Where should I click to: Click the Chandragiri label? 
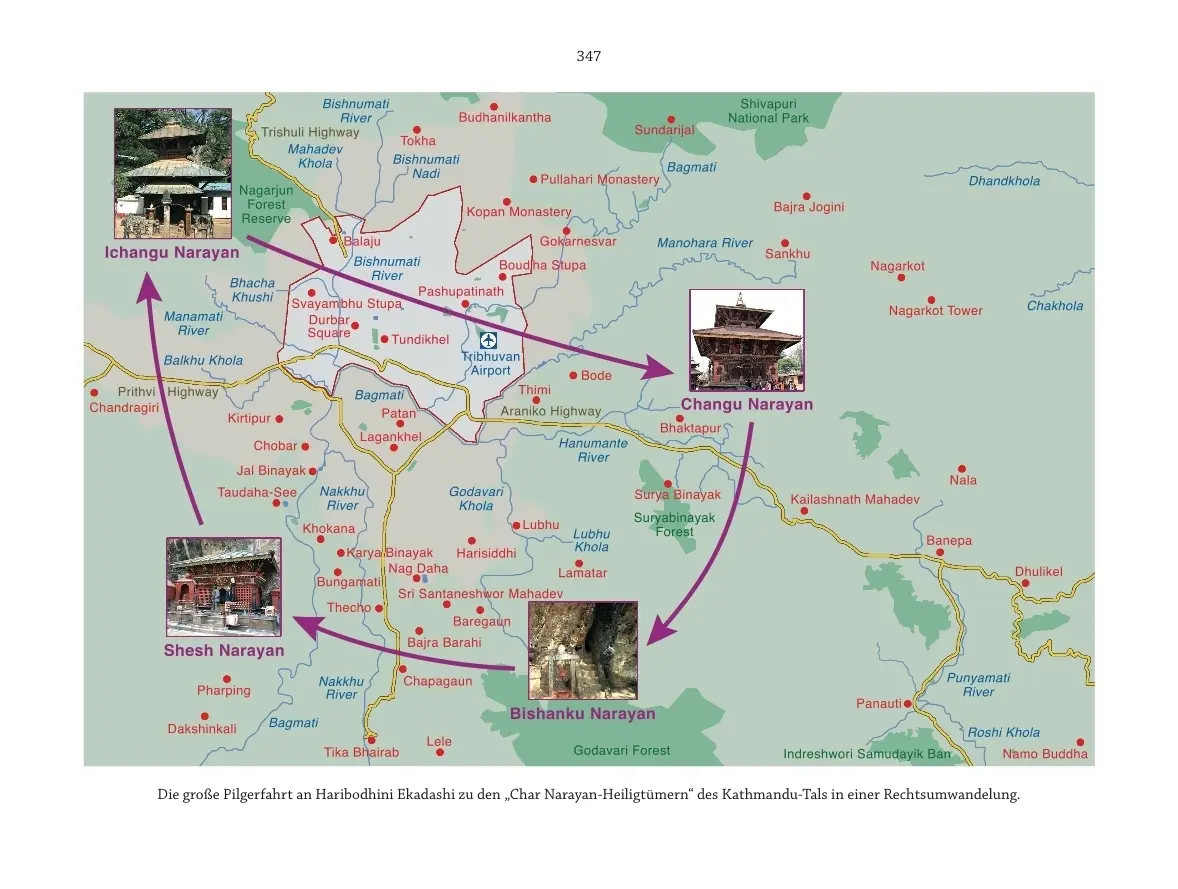124,407
